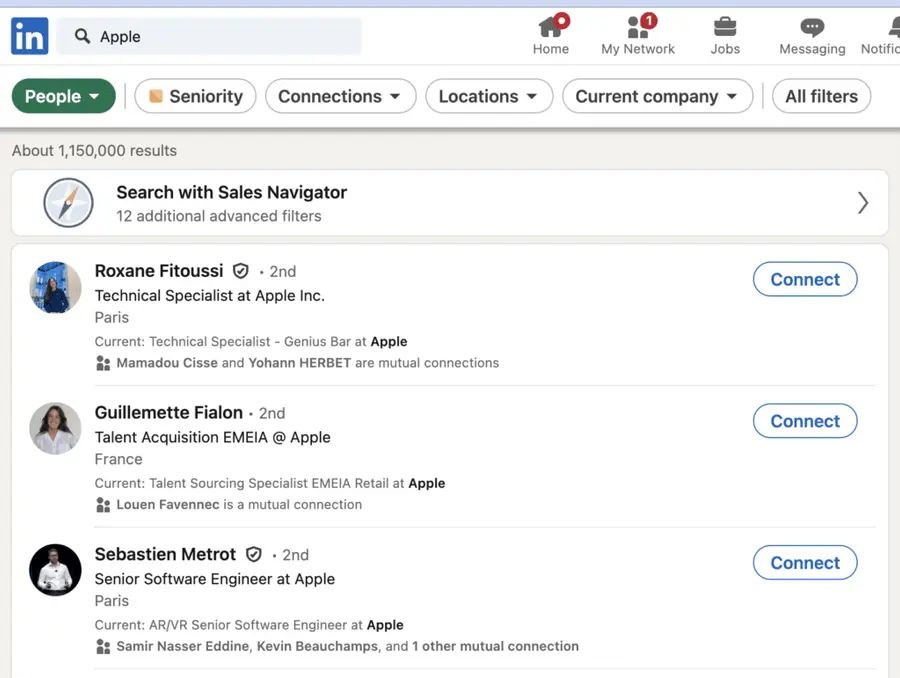Open All filters panel
This screenshot has height=678, width=900.
(821, 96)
